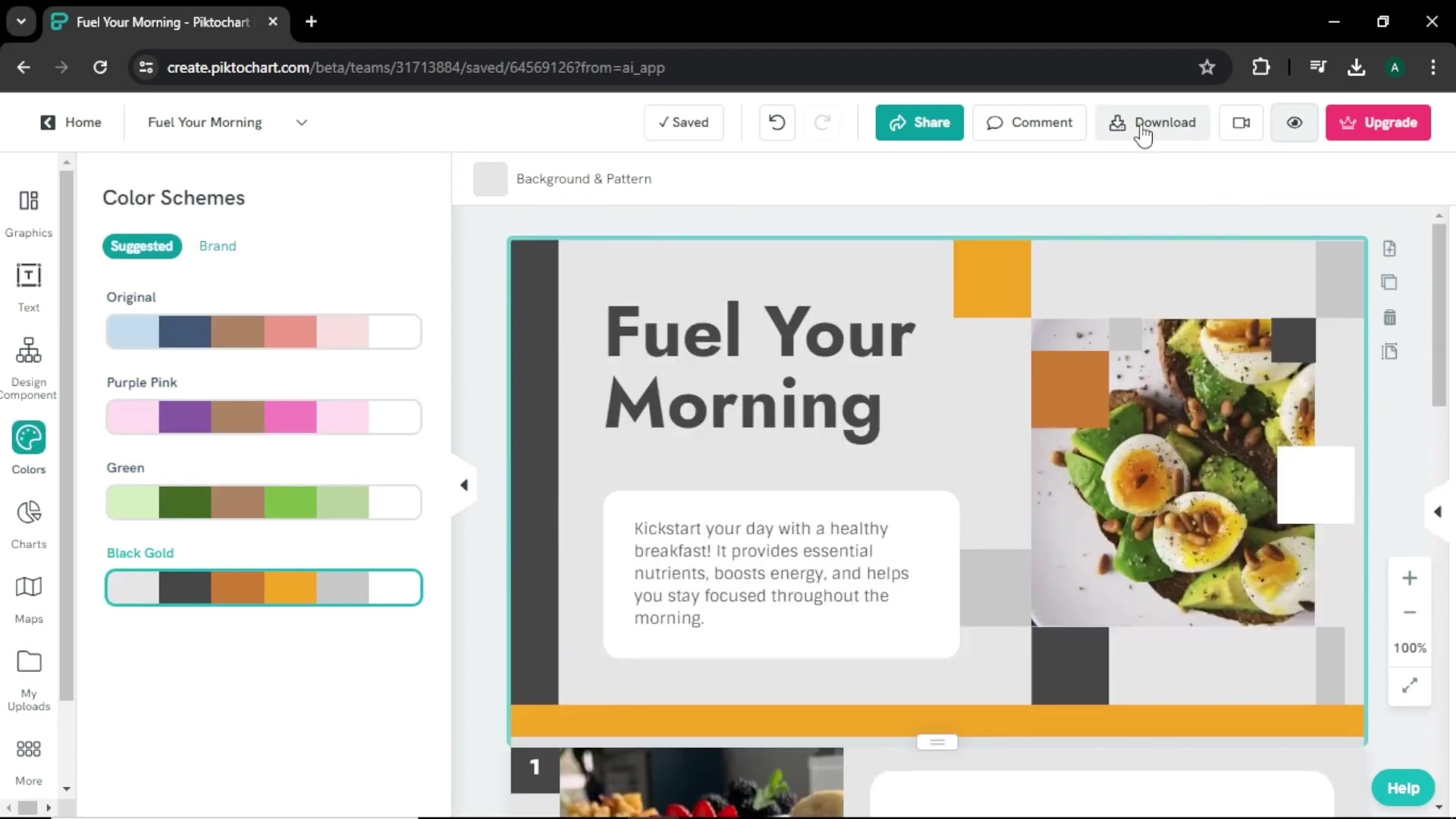This screenshot has width=1456, height=819.
Task: Open My Uploads folder
Action: click(29, 680)
